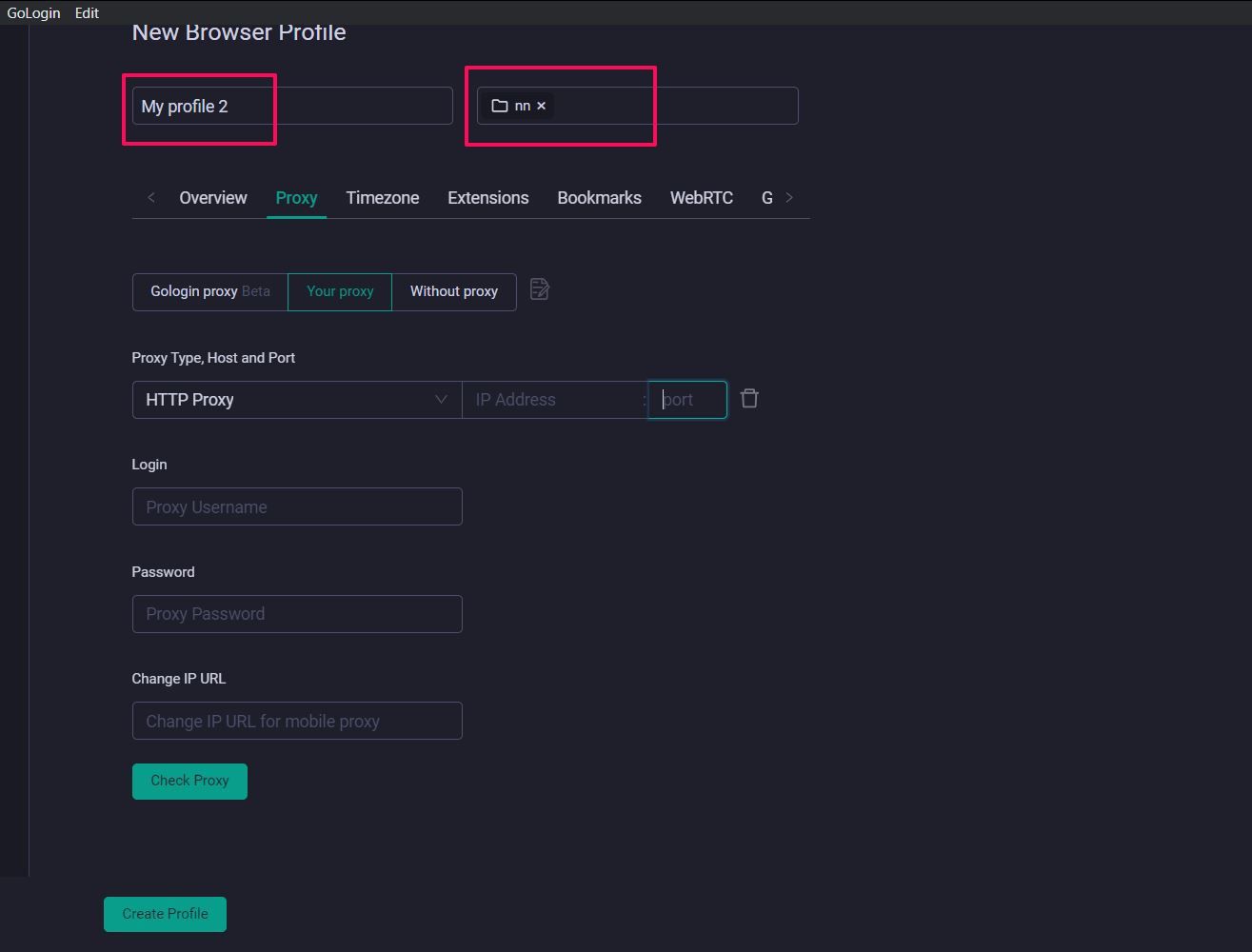Click the folder selection field
The width and height of the screenshot is (1252, 952).
[638, 106]
